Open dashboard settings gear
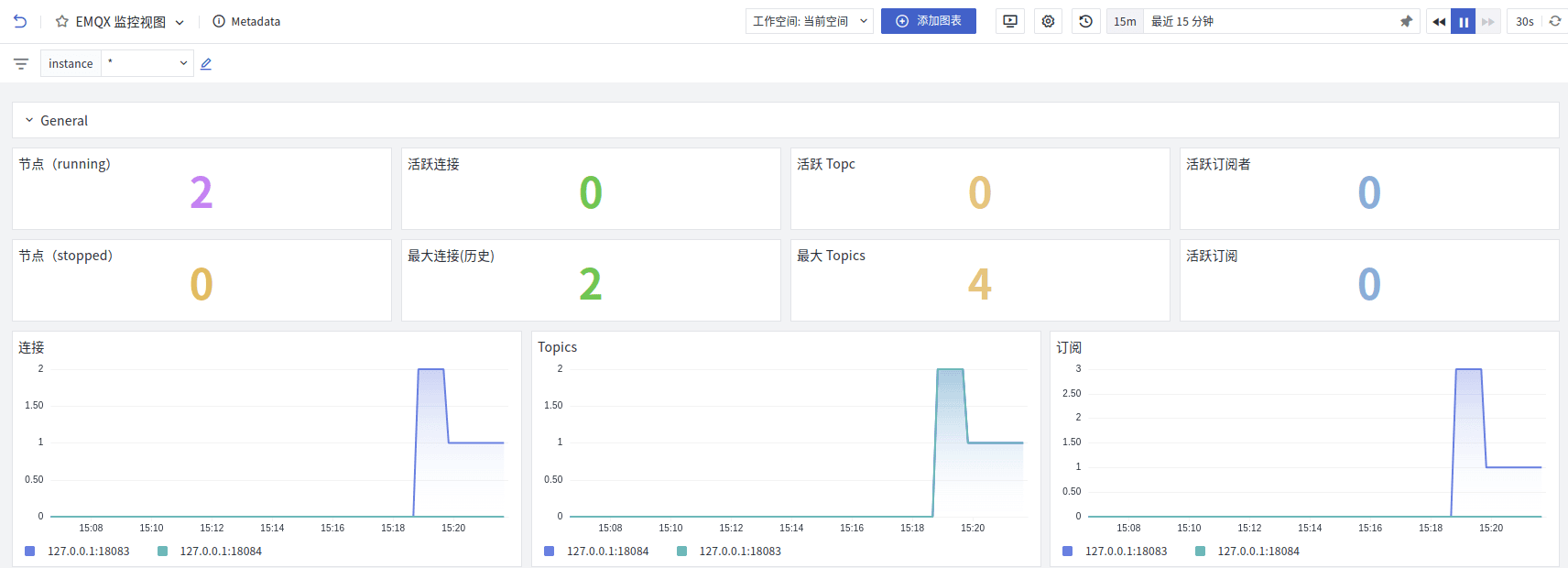Image resolution: width=1568 pixels, height=568 pixels. coord(1049,21)
